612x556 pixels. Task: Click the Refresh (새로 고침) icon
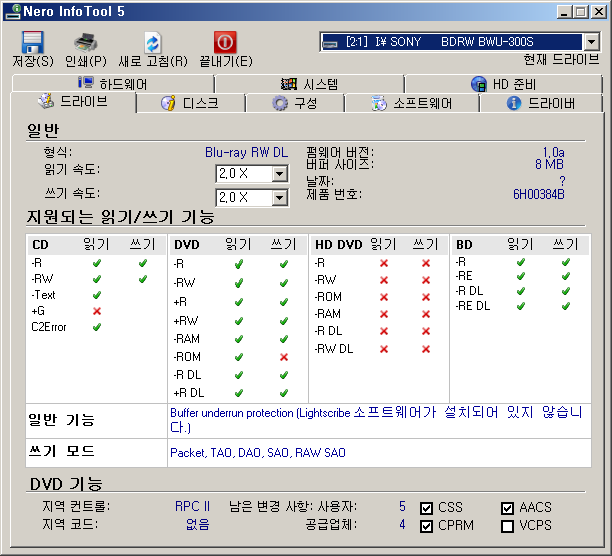tap(152, 43)
